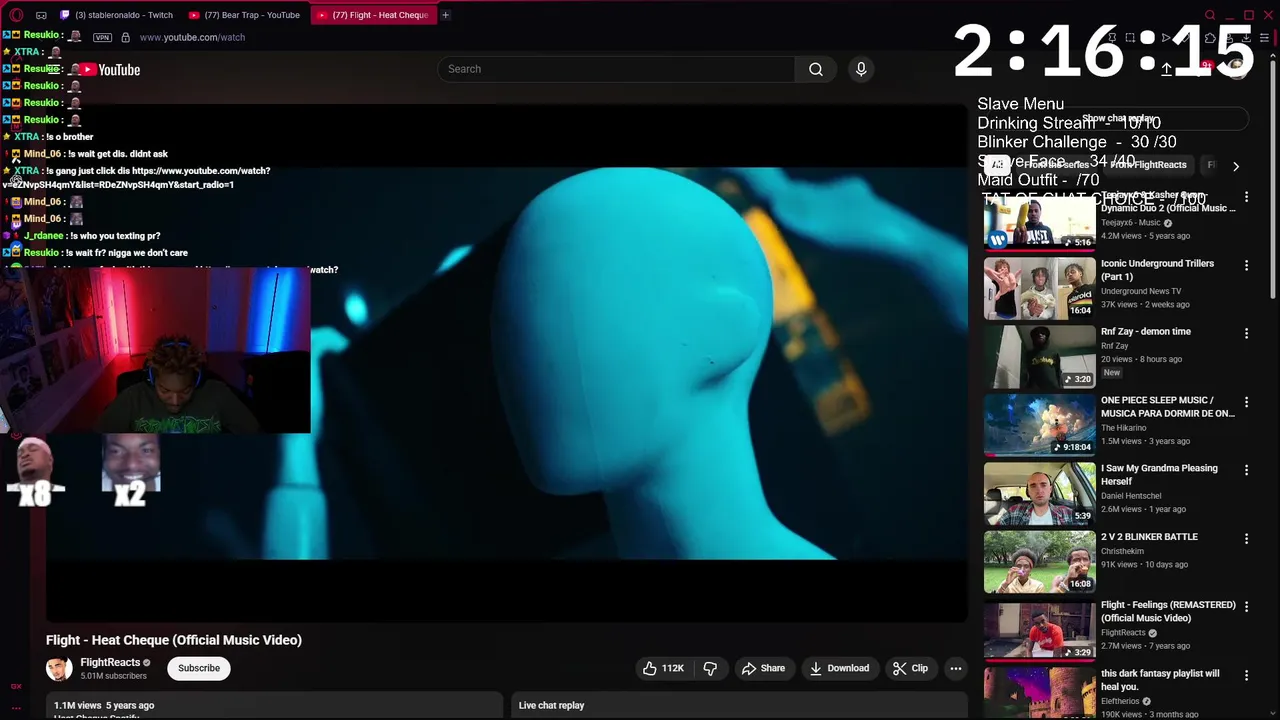Open options for Iconic Underground Trillers
Viewport: 1280px width, 720px height.
pyautogui.click(x=1246, y=265)
